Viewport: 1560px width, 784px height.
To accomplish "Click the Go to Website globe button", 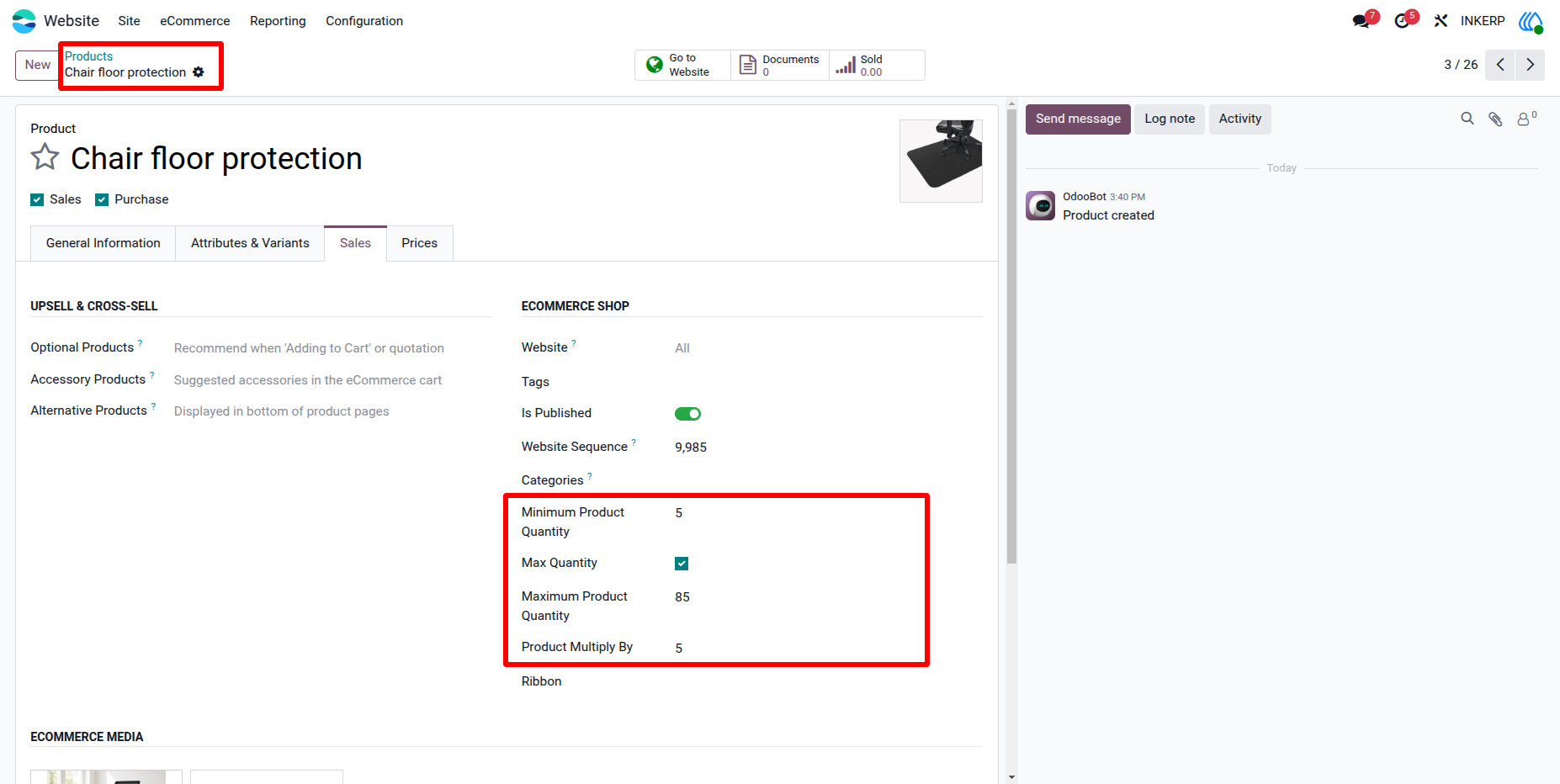I will click(682, 65).
